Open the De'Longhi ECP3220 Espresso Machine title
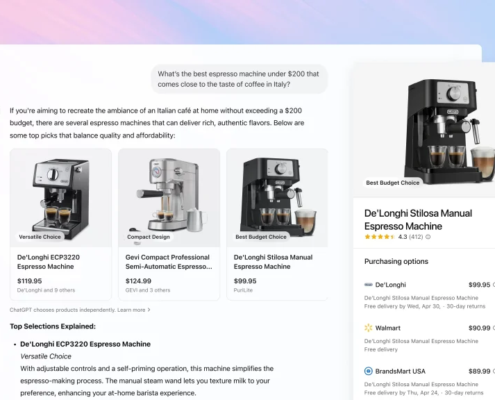This screenshot has height=400, width=495. tap(48, 262)
